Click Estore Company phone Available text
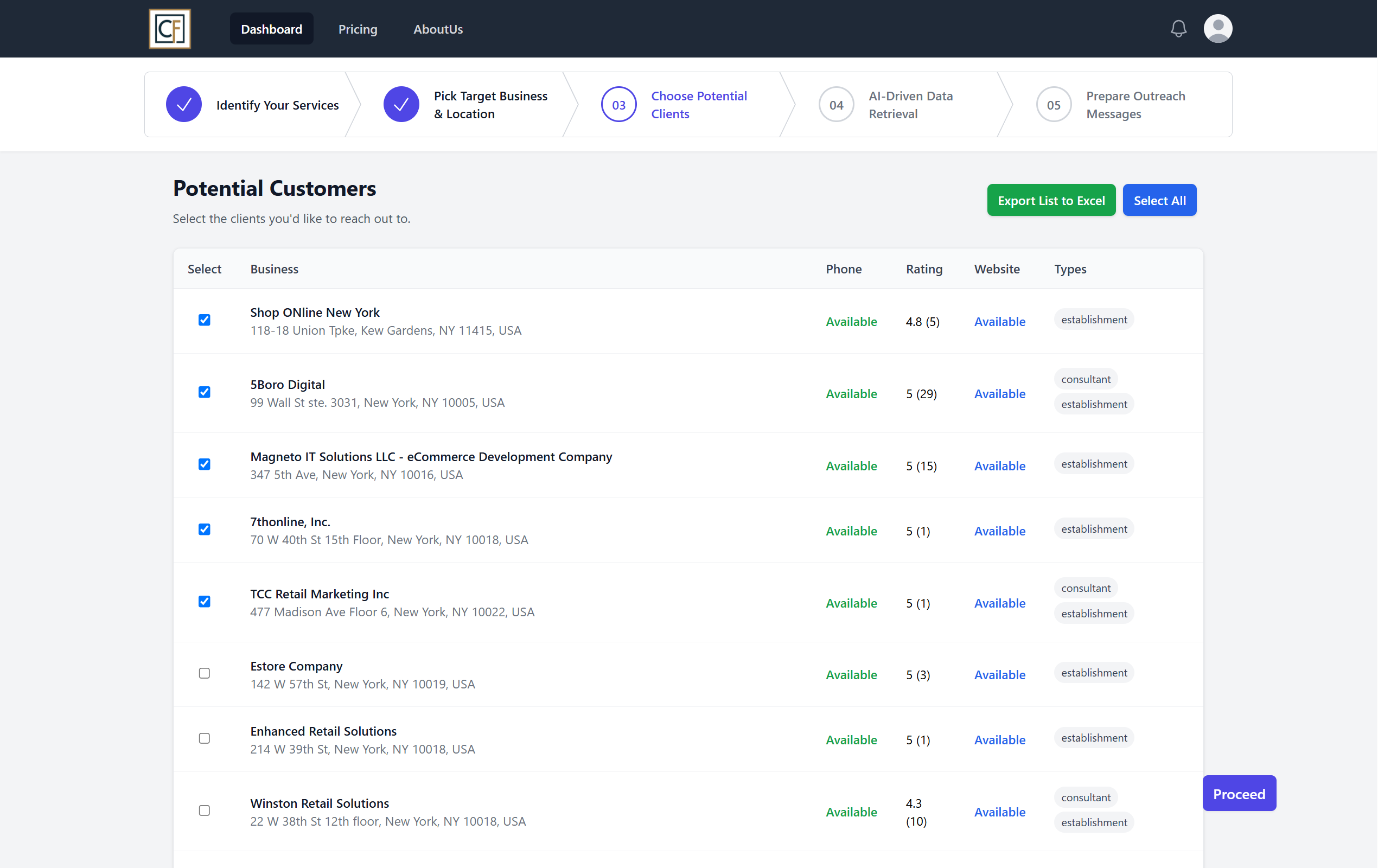This screenshot has width=1378, height=868. 851,675
